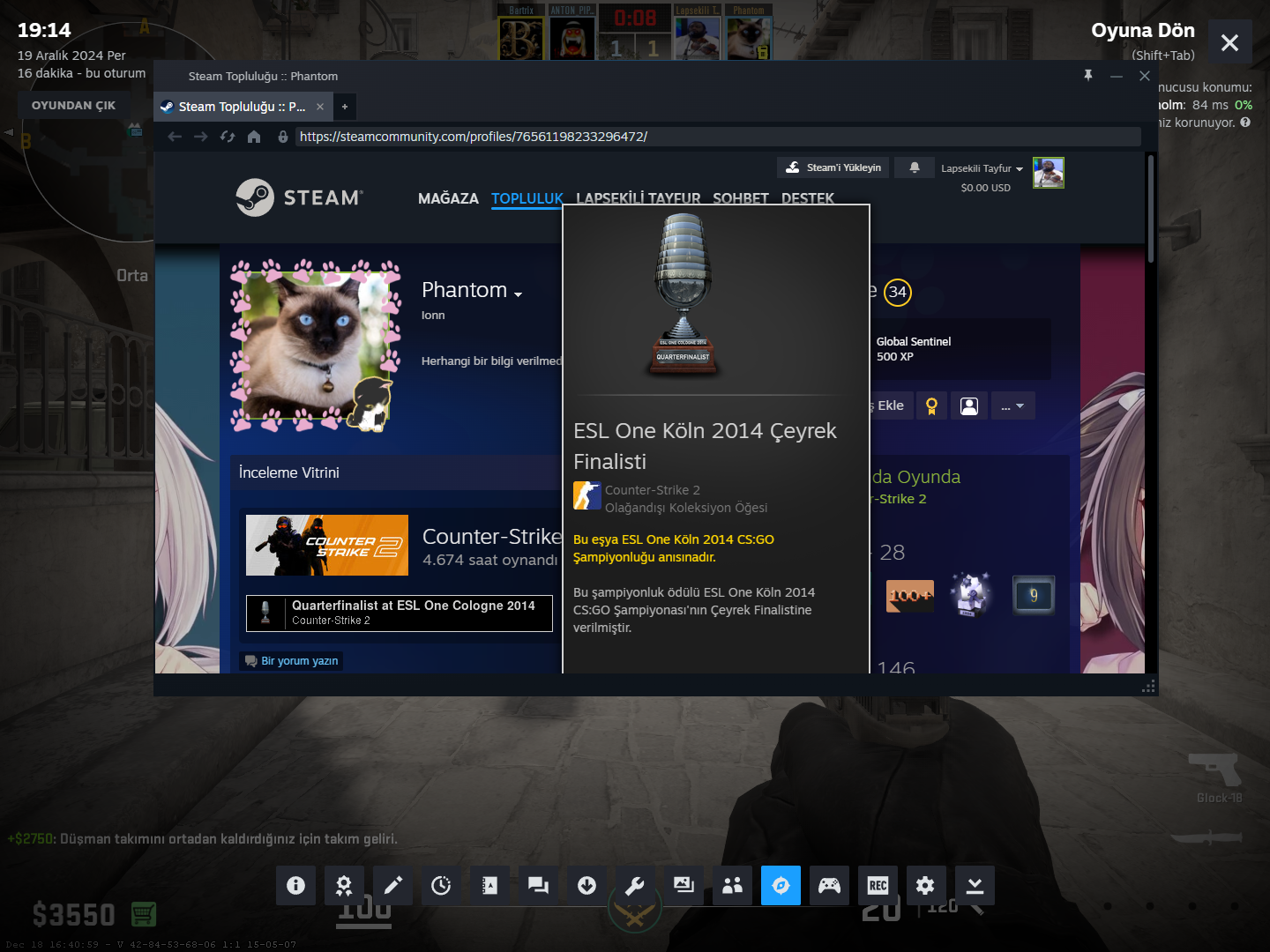1270x952 pixels.
Task: Click Phantom's cat avatar picture
Action: 316,345
